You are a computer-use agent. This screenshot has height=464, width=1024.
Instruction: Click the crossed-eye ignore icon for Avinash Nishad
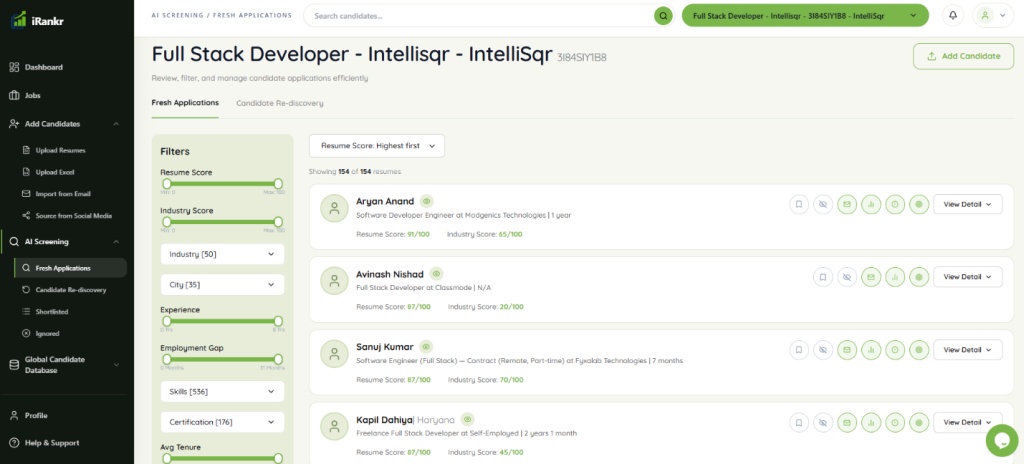point(846,277)
